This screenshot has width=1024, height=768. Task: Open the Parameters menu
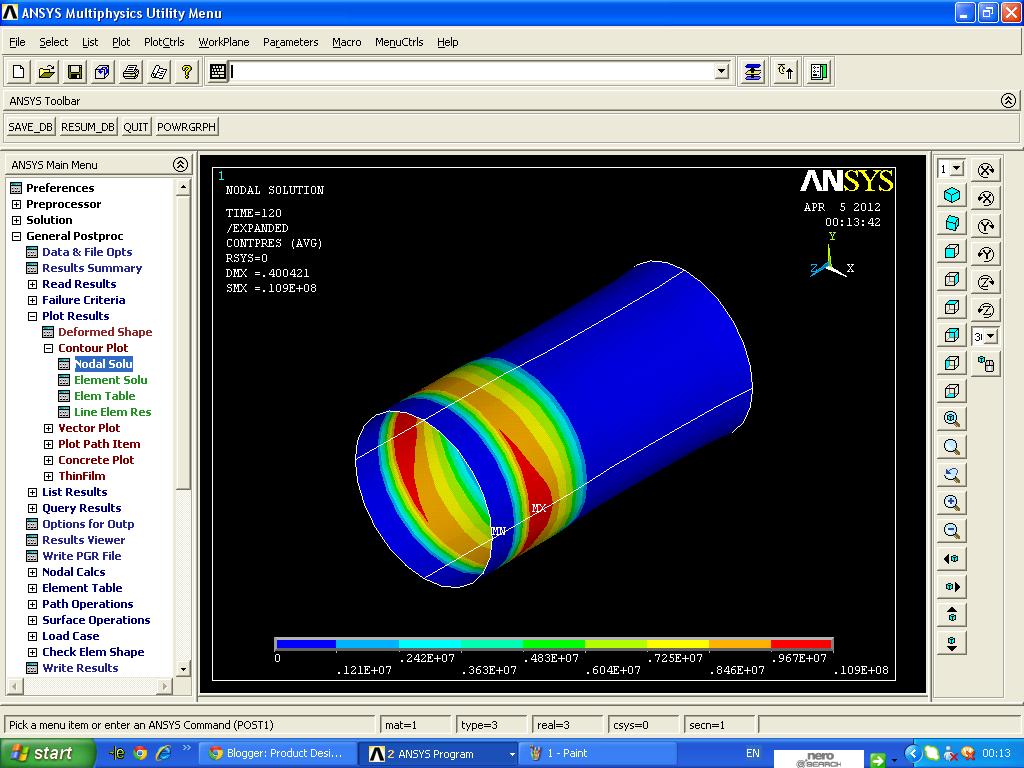291,42
